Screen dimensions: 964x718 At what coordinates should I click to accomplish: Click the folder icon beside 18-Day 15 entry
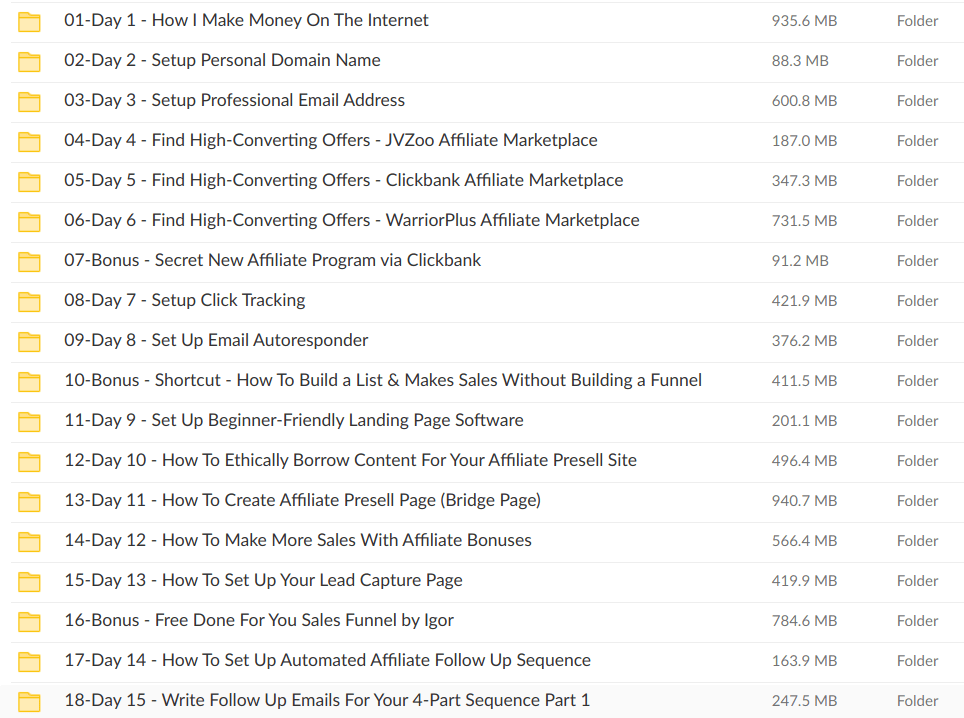coord(29,701)
